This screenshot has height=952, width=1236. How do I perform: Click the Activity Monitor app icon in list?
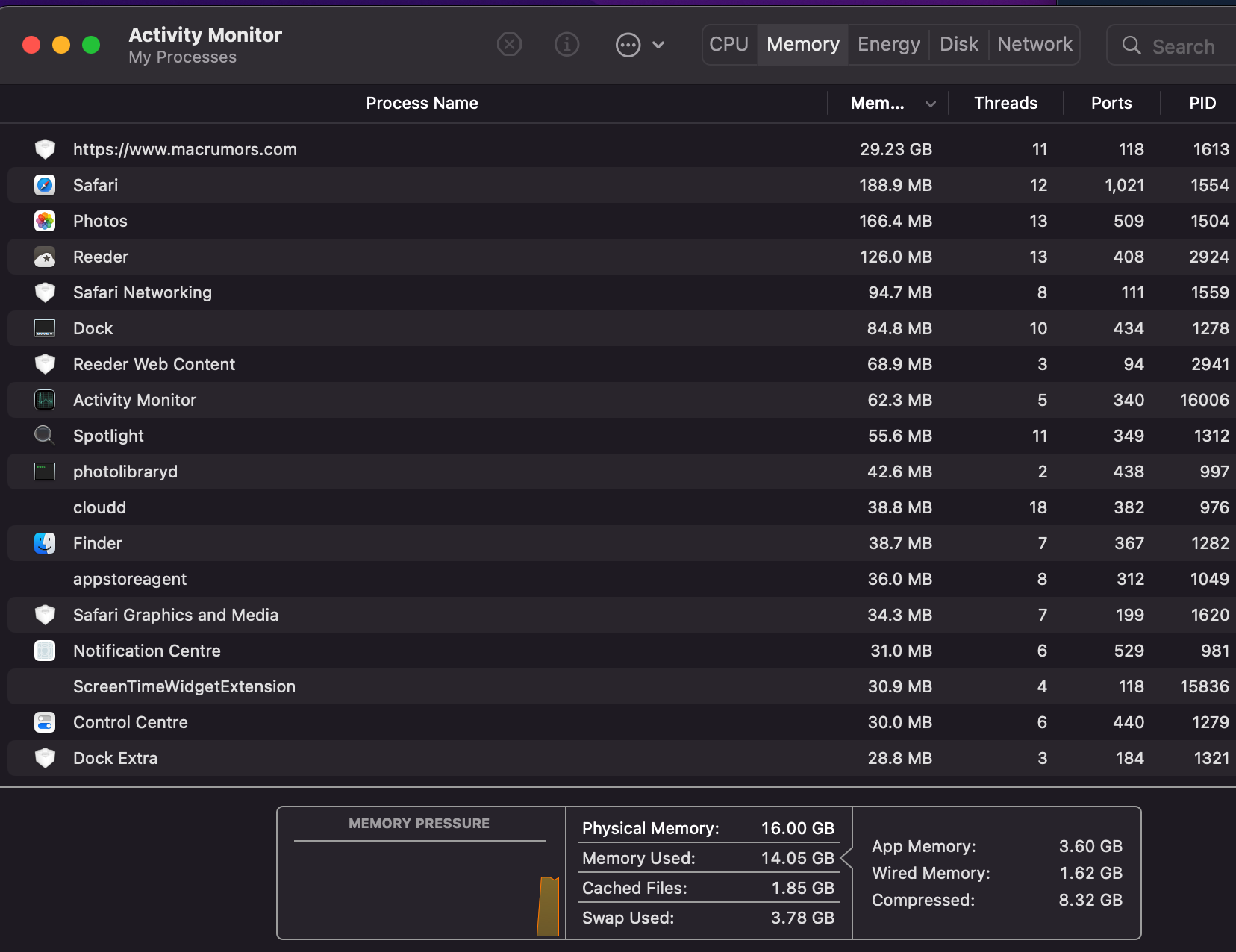coord(45,400)
